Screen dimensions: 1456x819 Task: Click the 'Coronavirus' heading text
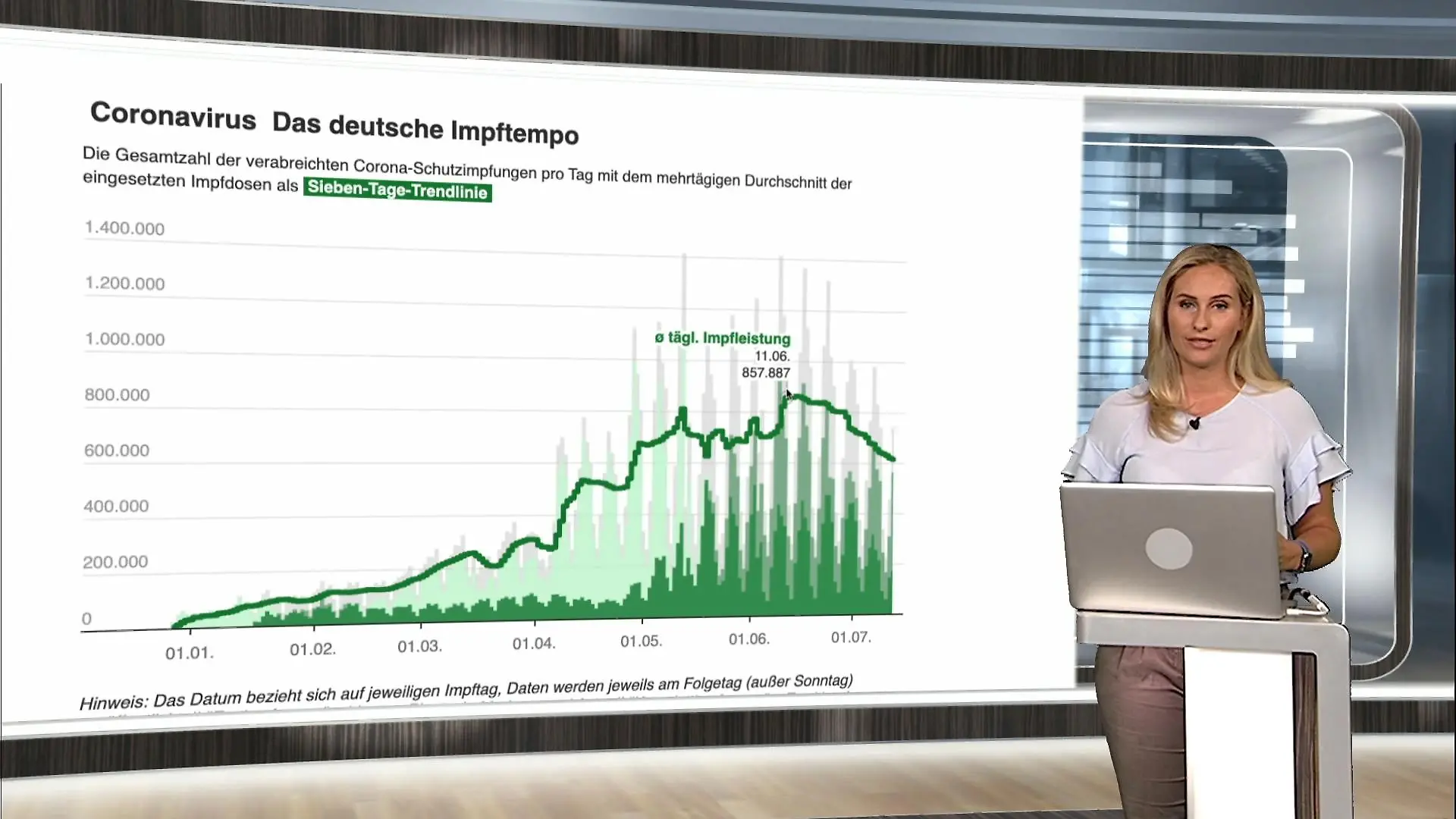173,116
